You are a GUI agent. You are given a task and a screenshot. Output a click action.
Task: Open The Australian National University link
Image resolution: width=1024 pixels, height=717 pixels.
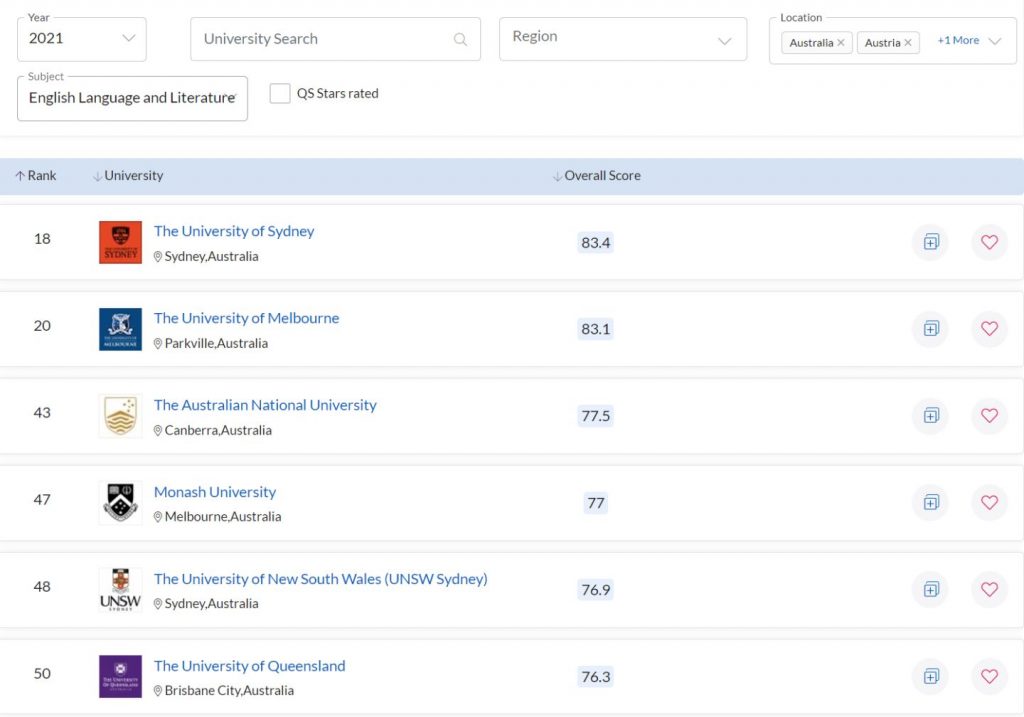265,405
